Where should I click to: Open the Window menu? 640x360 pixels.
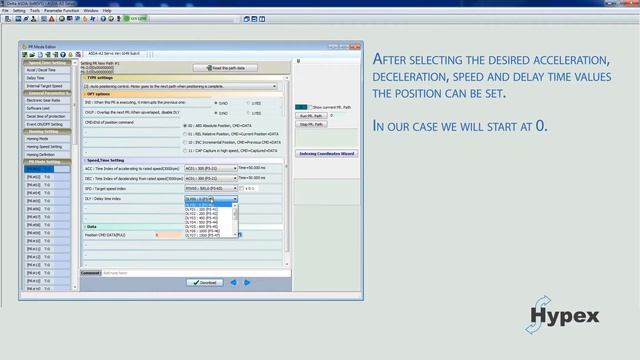click(91, 11)
